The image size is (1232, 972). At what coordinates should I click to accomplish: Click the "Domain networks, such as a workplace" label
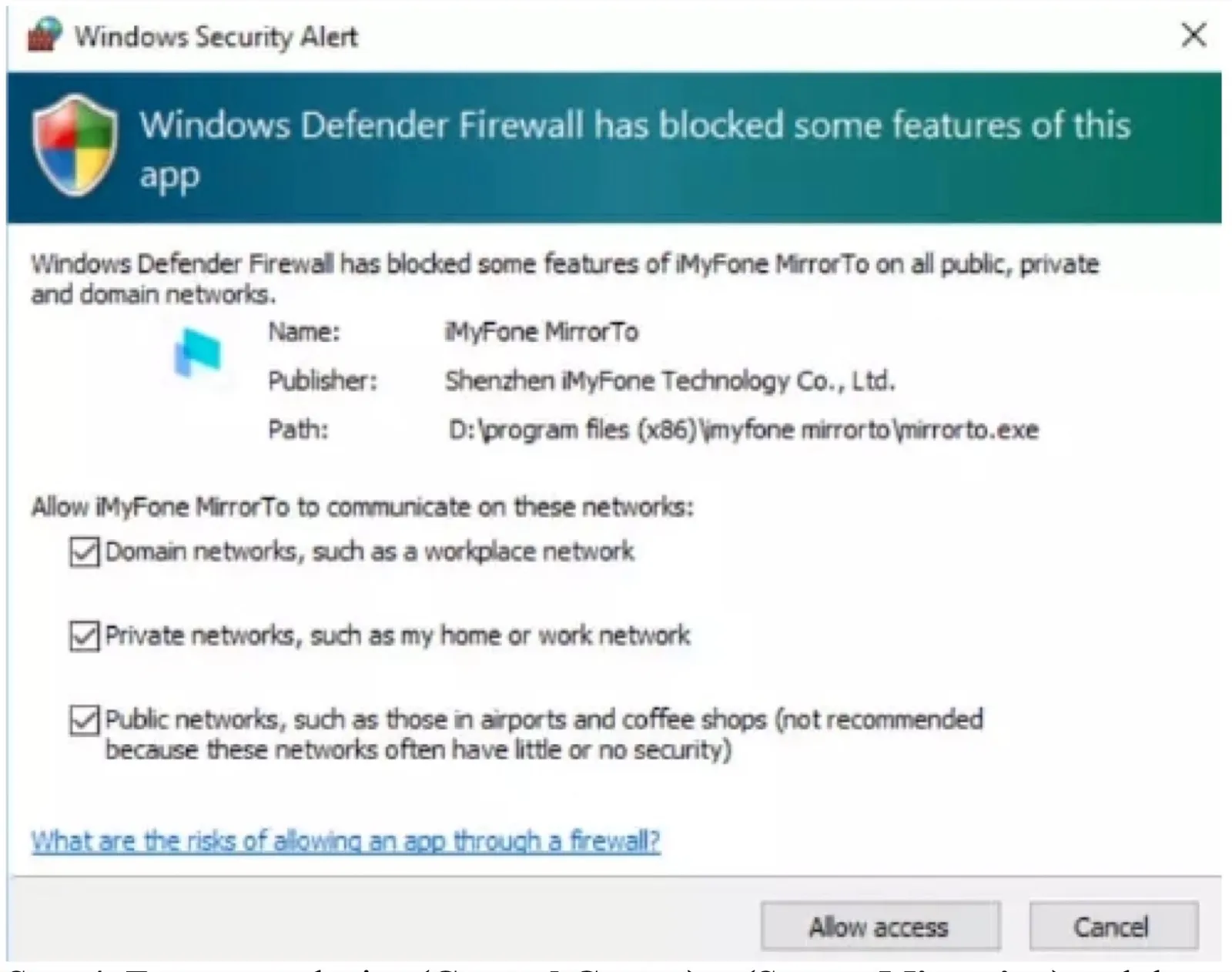[370, 551]
